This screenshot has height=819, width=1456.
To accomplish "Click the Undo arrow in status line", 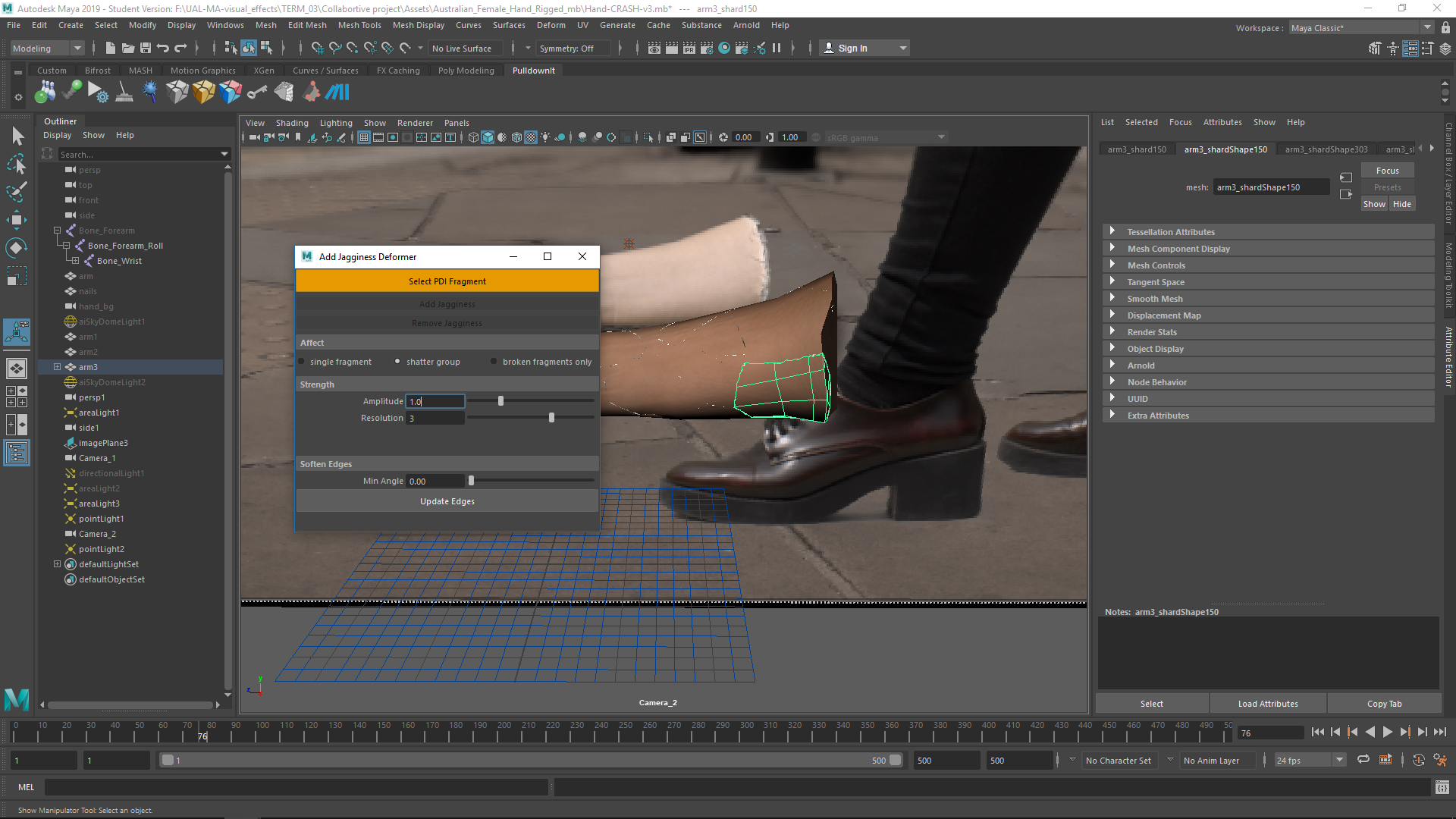I will pos(163,48).
